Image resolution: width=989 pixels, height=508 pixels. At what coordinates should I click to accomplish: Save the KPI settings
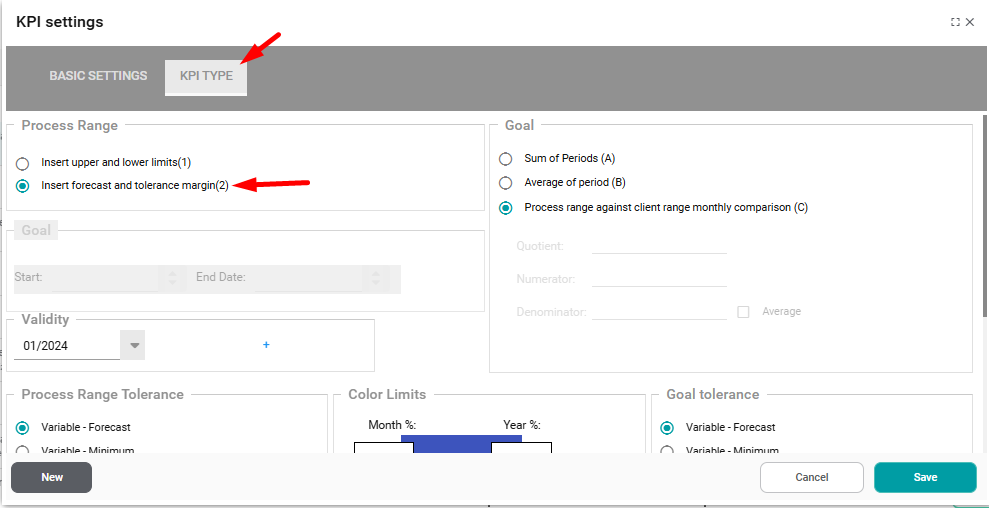(x=925, y=478)
